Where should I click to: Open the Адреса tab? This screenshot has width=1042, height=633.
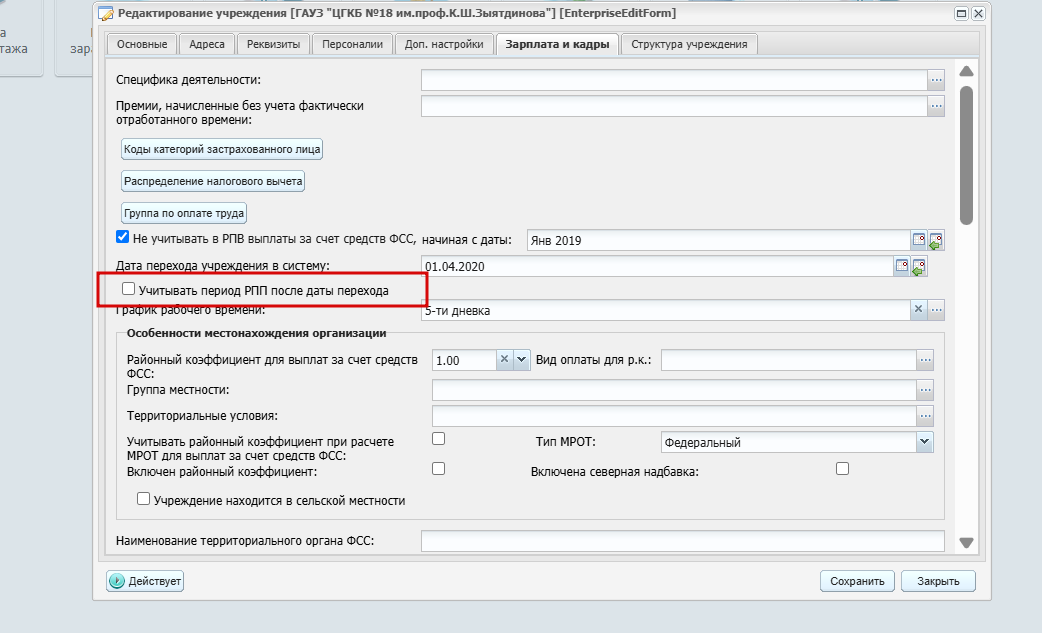click(x=207, y=45)
